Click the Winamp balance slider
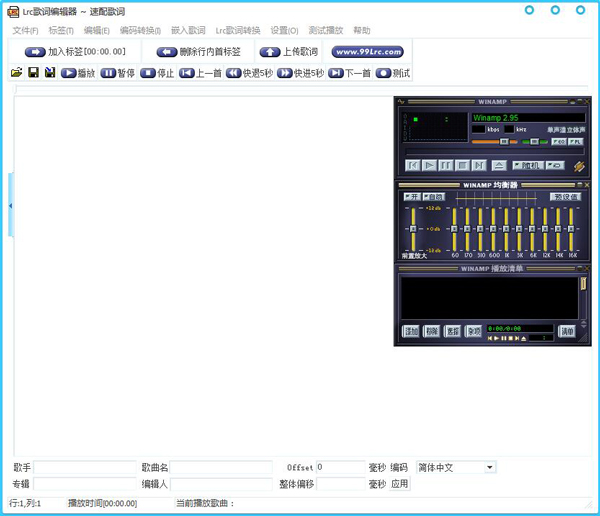The width and height of the screenshot is (600, 516). [x=535, y=142]
